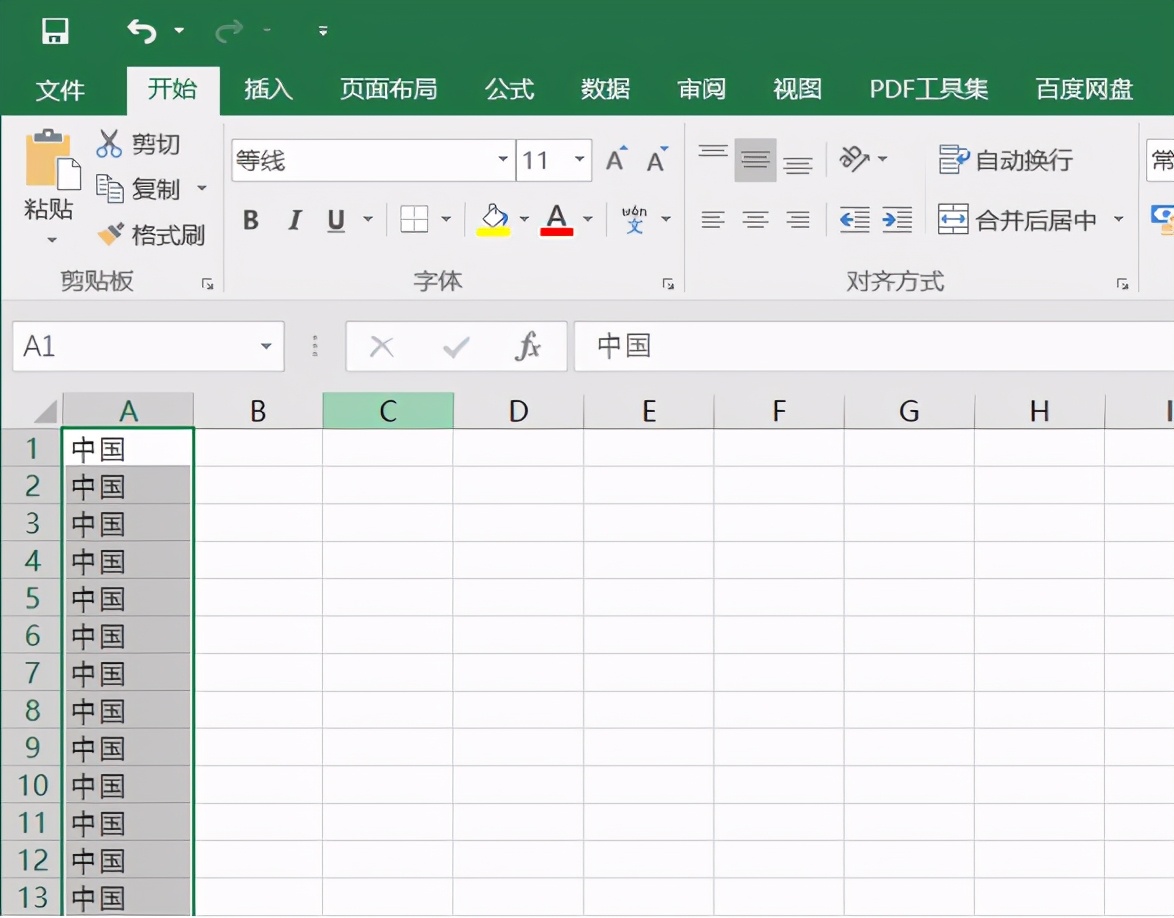Toggle Underline formatting
Image resolution: width=1174 pixels, height=918 pixels.
(x=336, y=220)
